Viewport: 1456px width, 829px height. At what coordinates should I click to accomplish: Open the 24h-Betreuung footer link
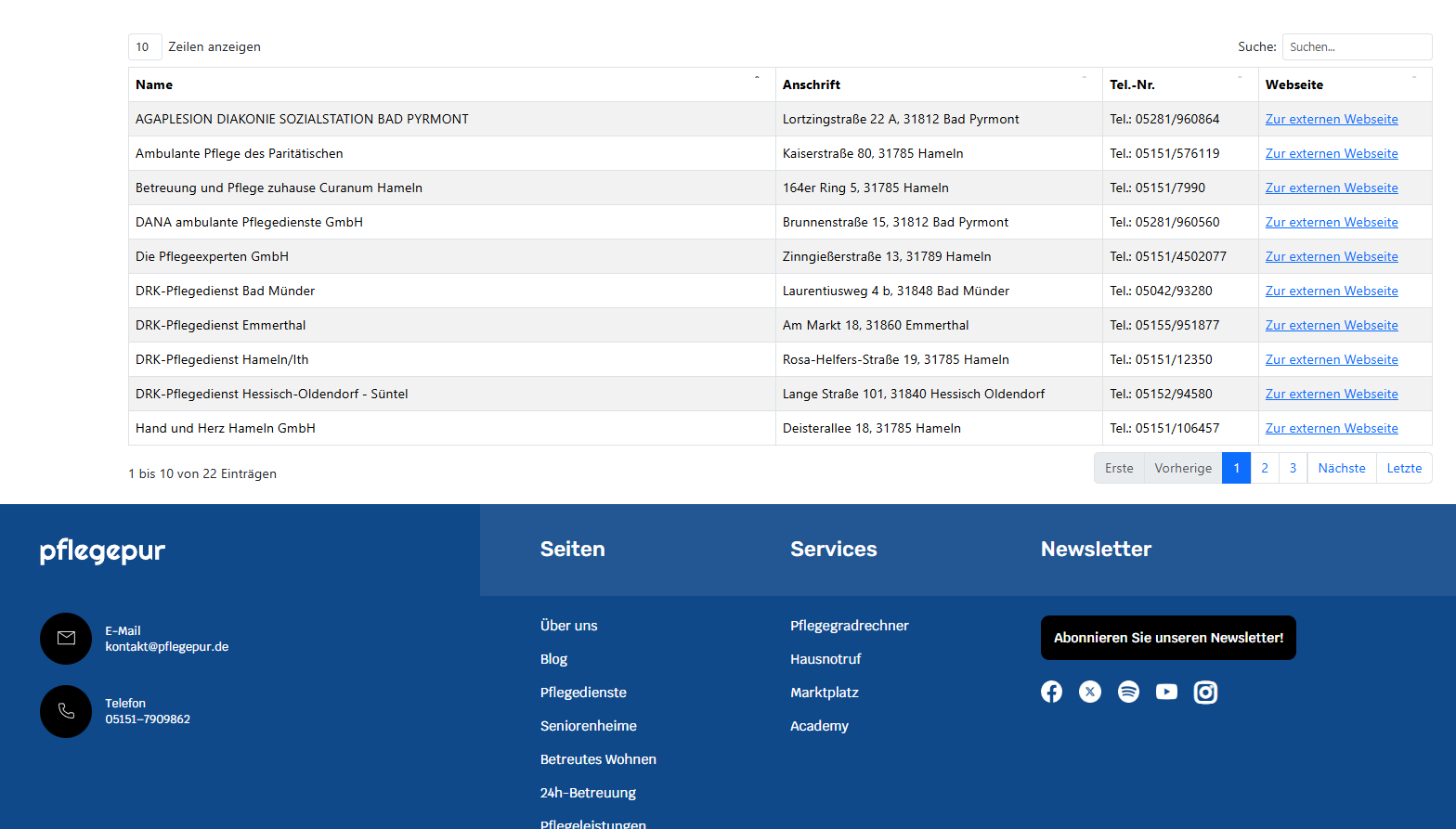click(x=588, y=793)
